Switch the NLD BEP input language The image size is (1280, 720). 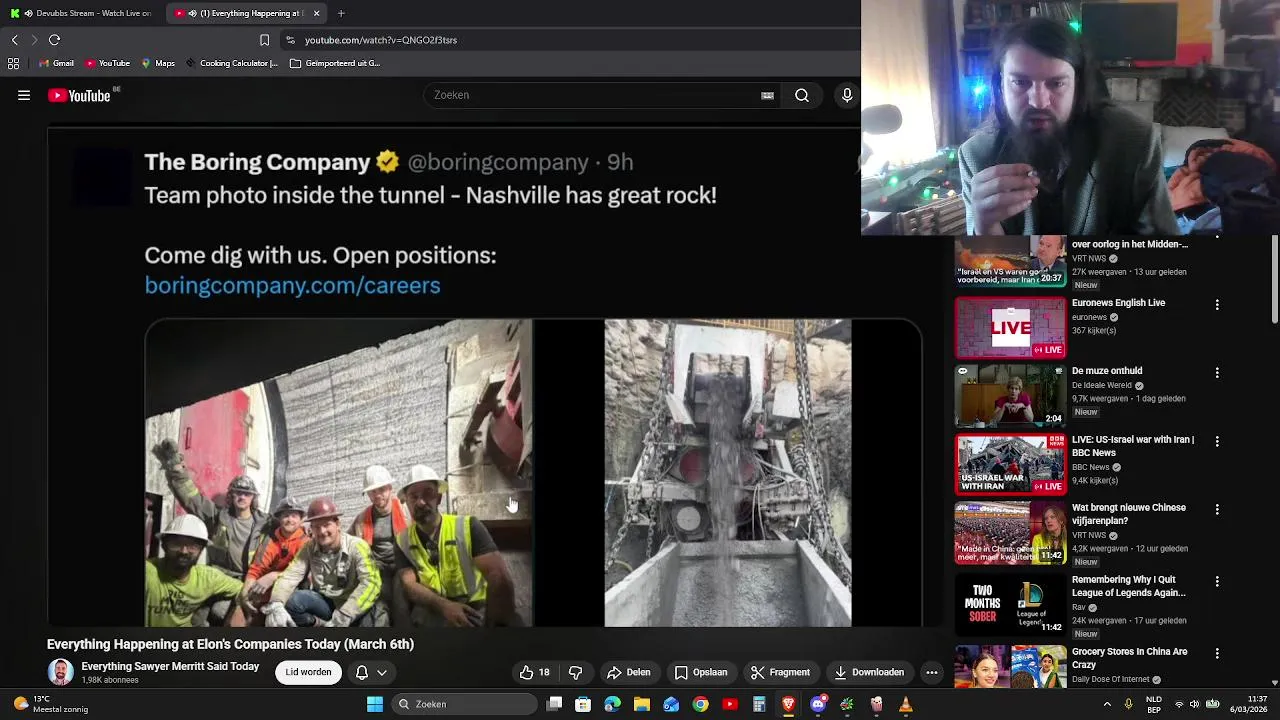[1153, 704]
